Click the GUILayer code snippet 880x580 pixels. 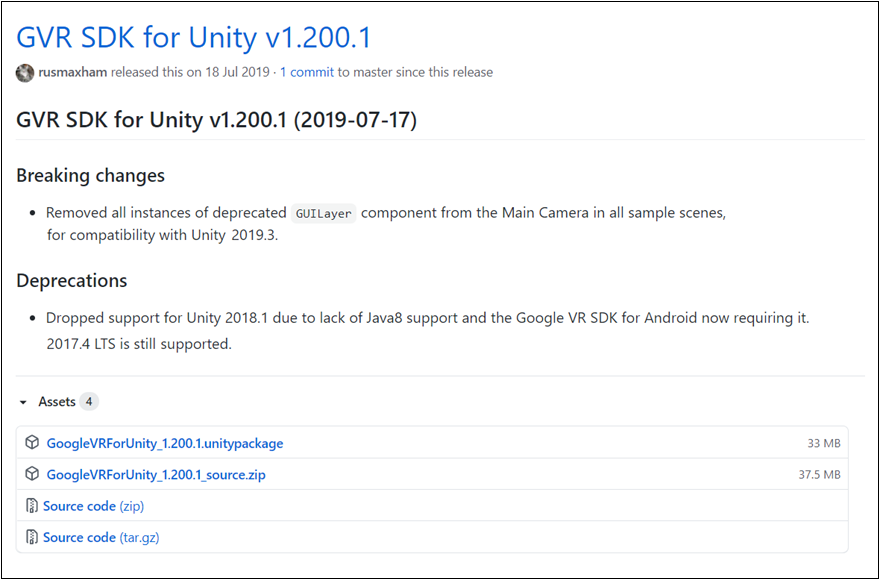coord(324,213)
